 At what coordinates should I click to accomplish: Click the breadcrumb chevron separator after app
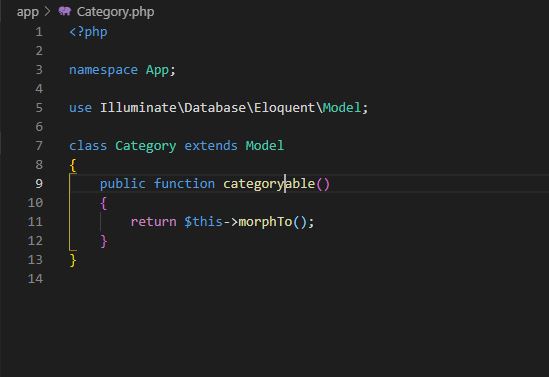(x=48, y=12)
